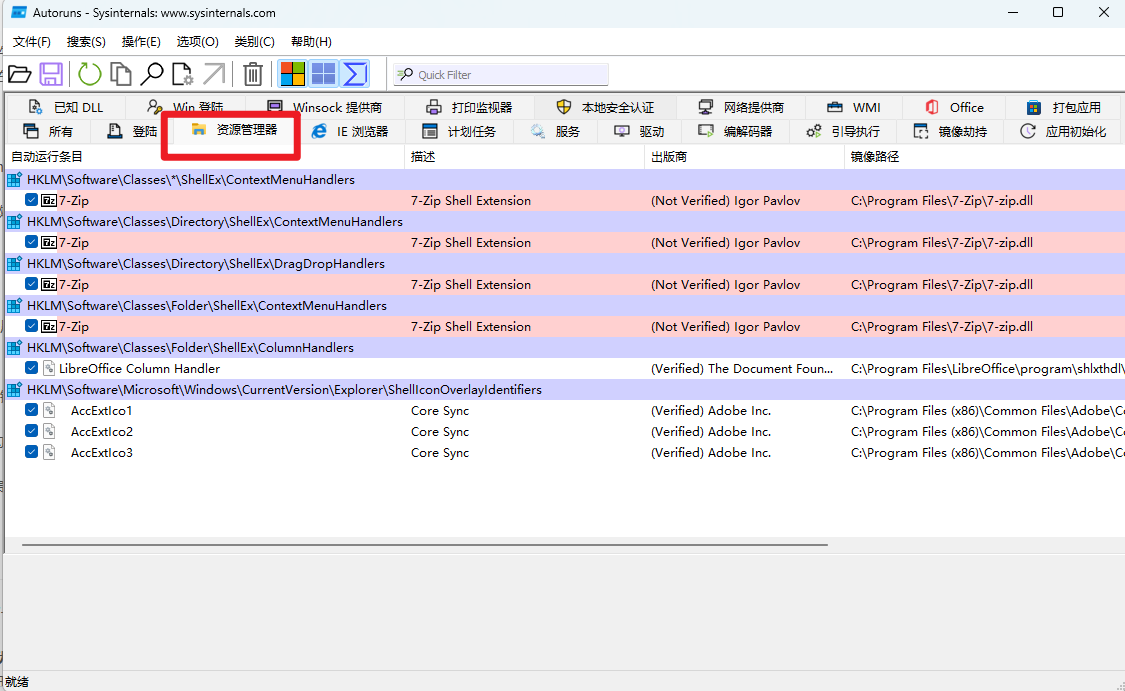
Task: Click the 自动运行条目 column header
Action: click(204, 156)
